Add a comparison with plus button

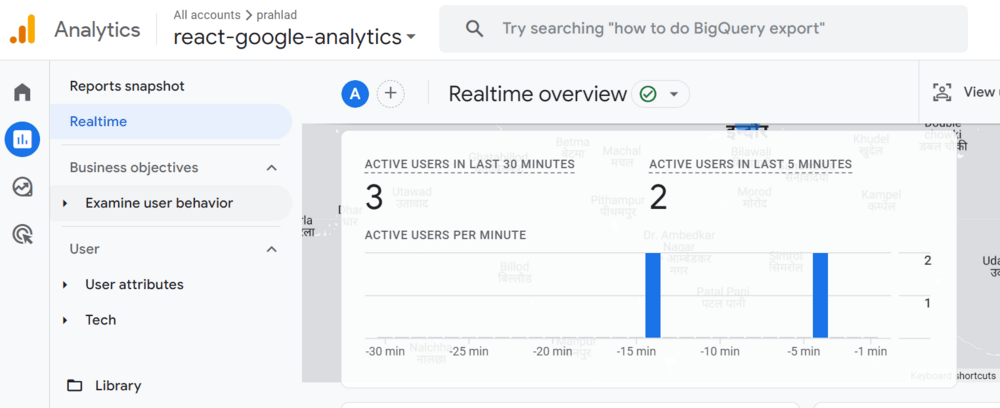[x=390, y=94]
